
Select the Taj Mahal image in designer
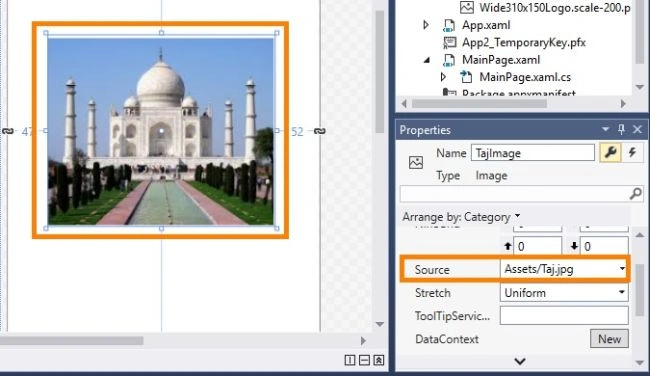tap(160, 131)
